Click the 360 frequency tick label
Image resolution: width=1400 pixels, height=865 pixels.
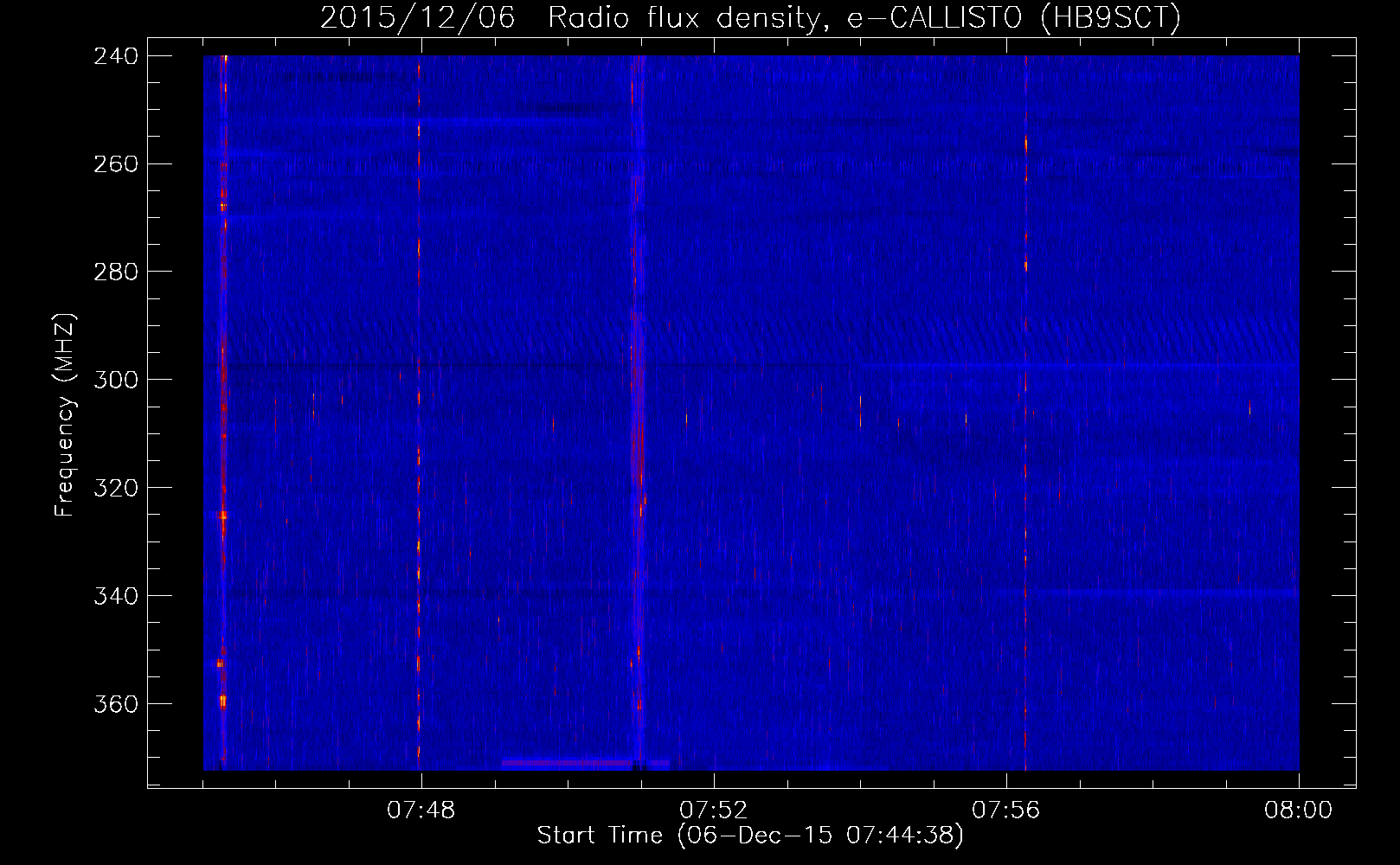[116, 705]
